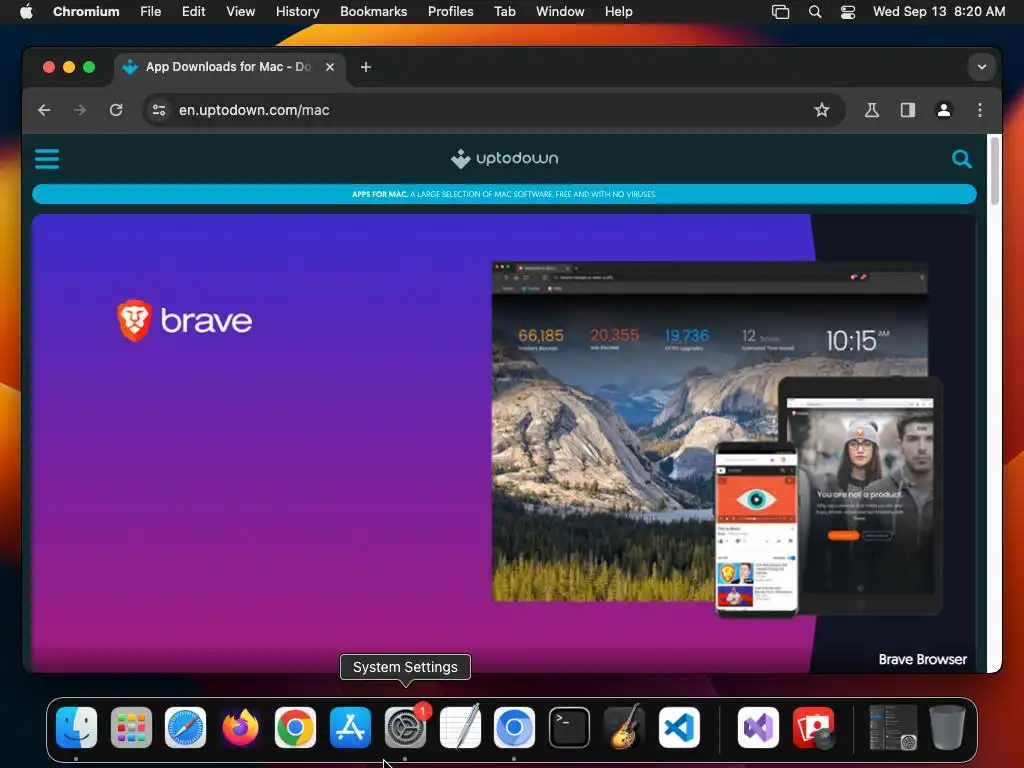Open the Profiles menu

coord(451,11)
